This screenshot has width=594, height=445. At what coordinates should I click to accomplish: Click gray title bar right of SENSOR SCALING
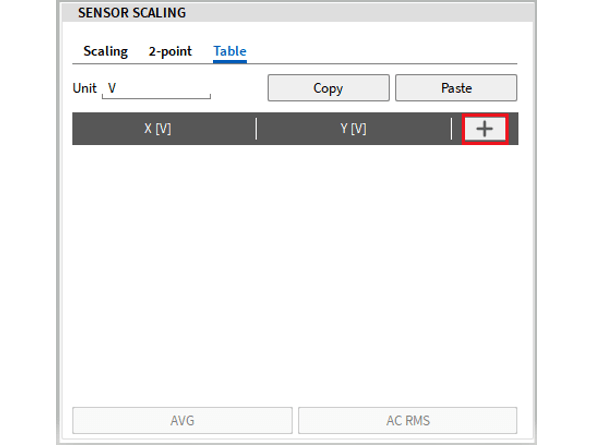point(359,13)
